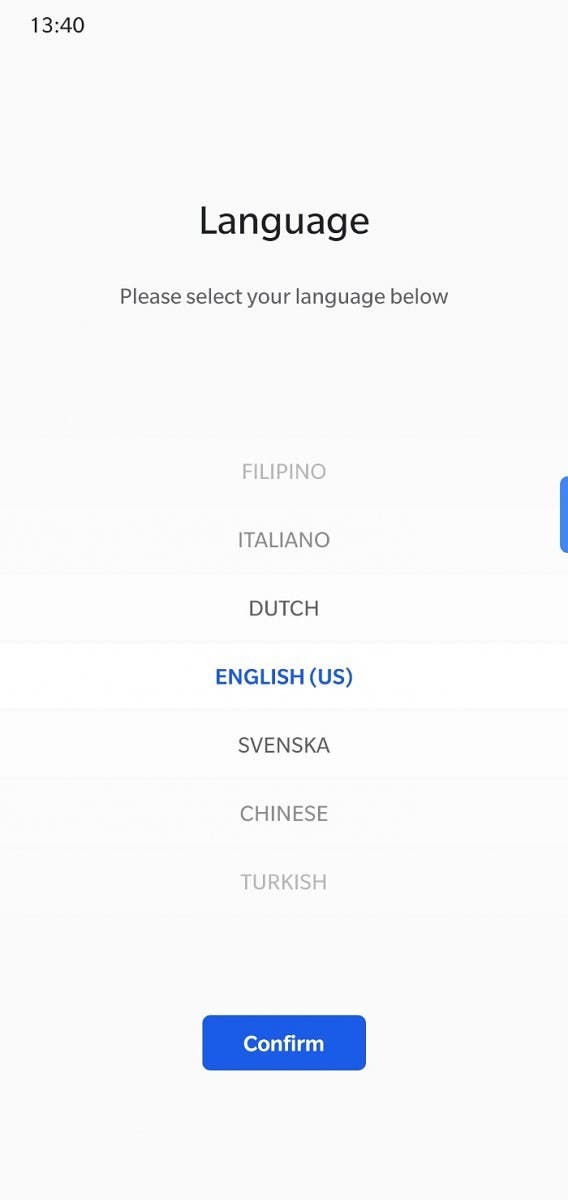
Task: Choose ITALIANO in the language picker
Action: click(x=284, y=540)
